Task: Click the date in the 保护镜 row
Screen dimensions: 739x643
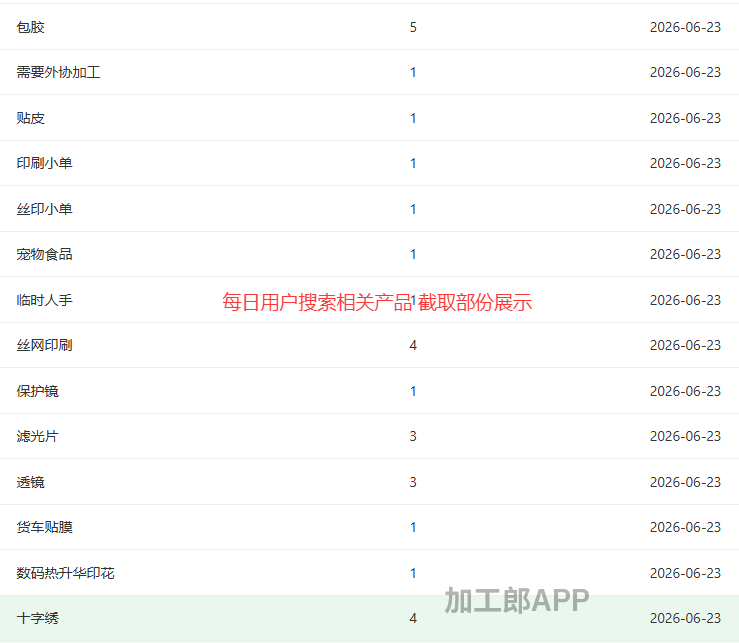Action: [685, 391]
